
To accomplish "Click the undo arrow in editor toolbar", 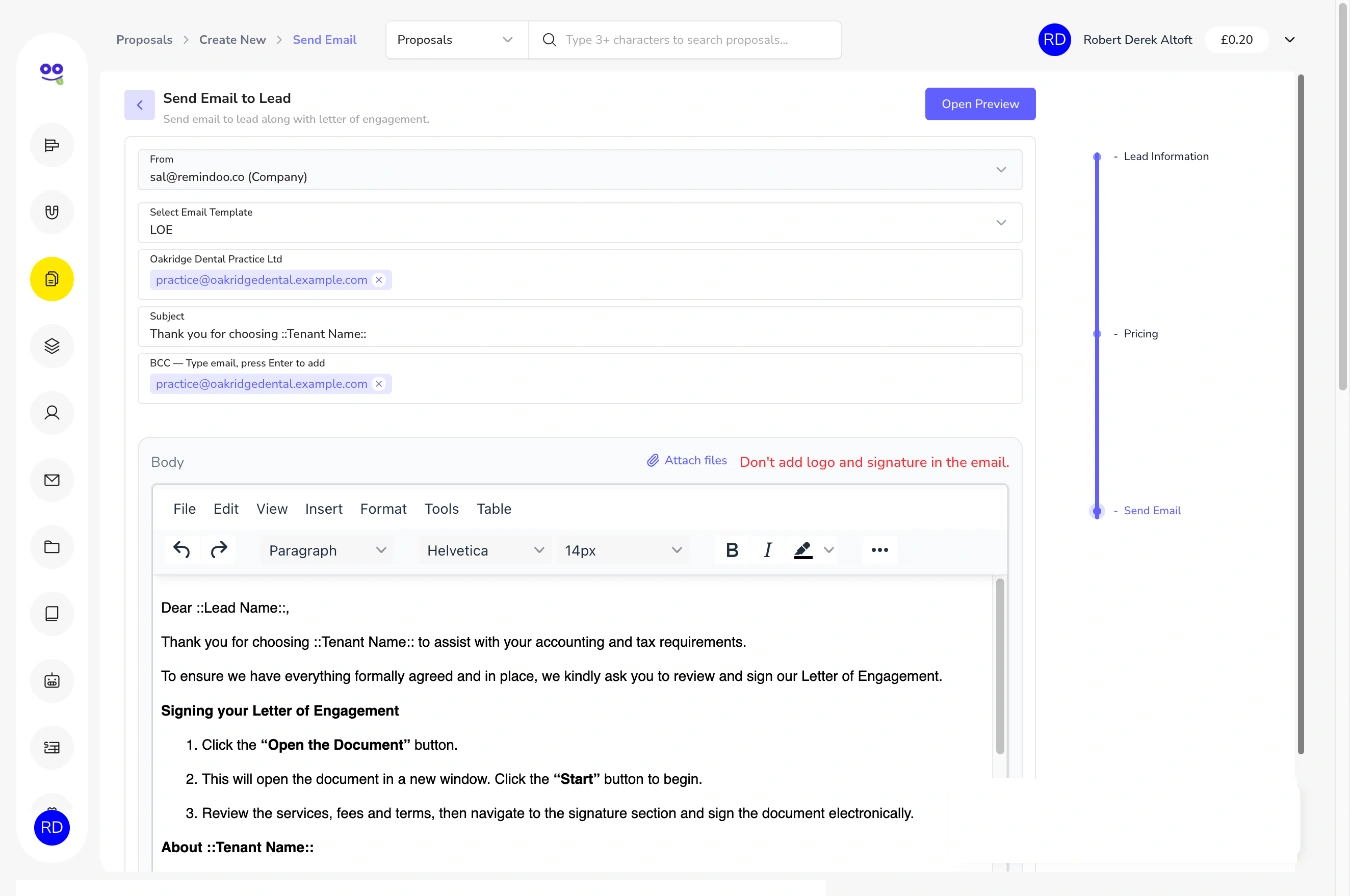I will [182, 550].
